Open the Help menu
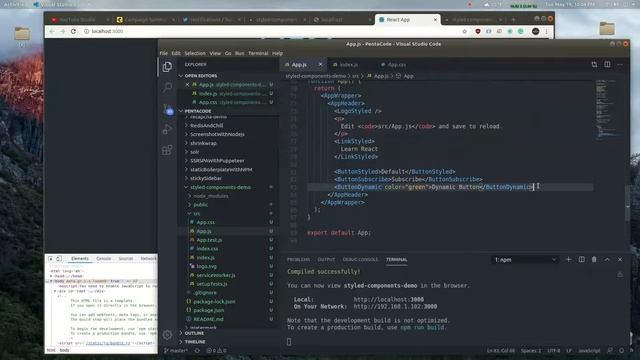The height and width of the screenshot is (360, 640). point(278,53)
